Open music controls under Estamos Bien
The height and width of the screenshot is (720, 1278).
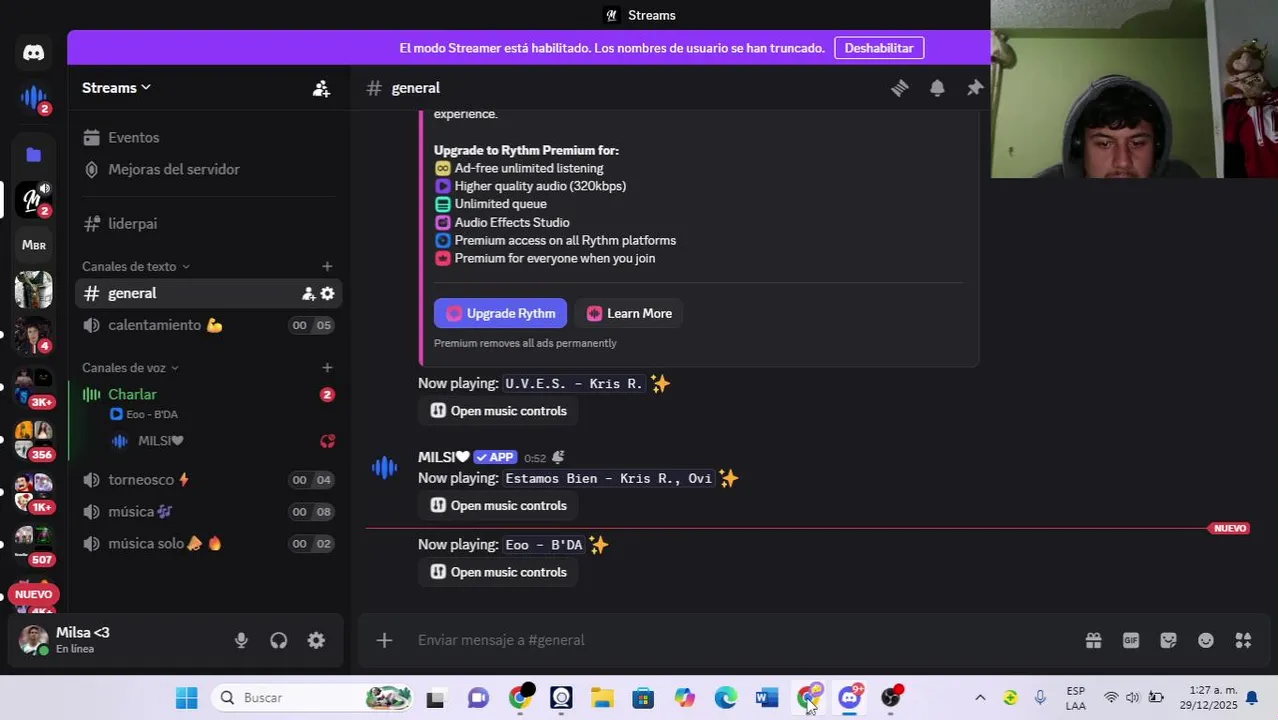498,506
